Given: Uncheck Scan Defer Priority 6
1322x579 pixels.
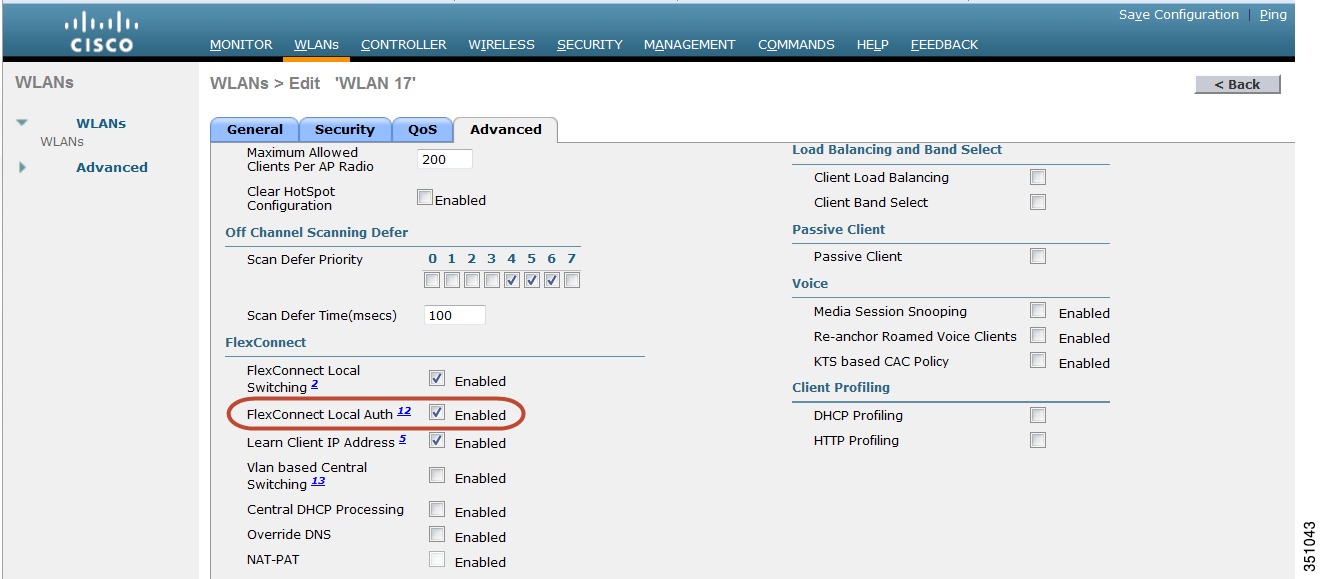Looking at the screenshot, I should click(552, 280).
